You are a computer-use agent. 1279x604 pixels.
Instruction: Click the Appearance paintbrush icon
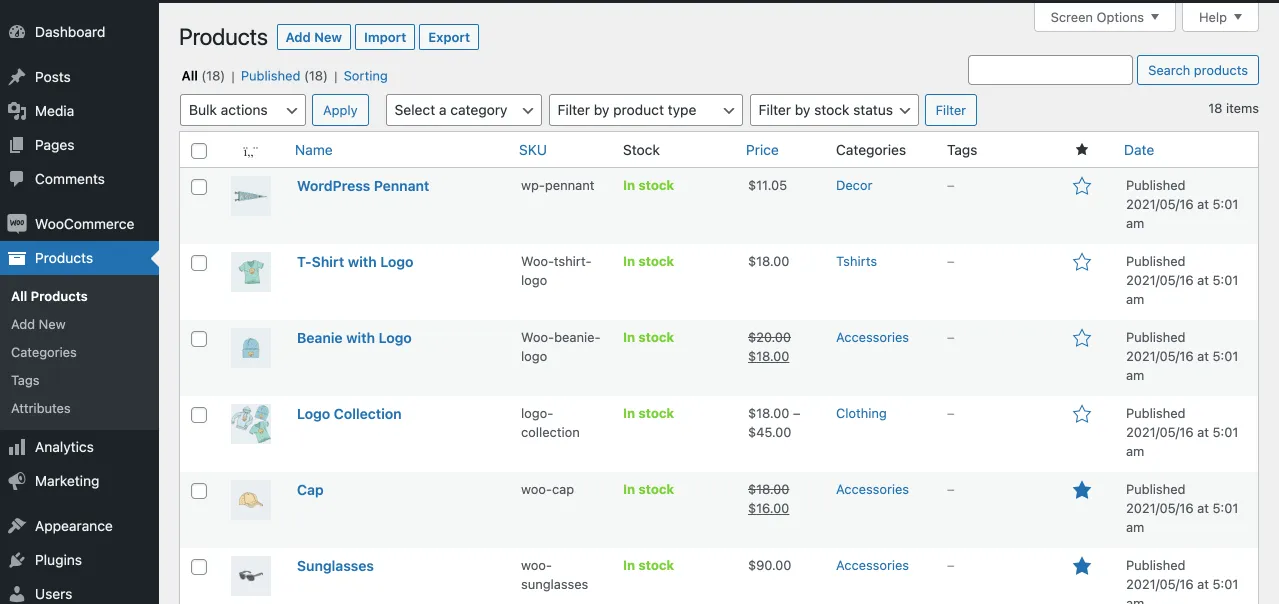16,526
